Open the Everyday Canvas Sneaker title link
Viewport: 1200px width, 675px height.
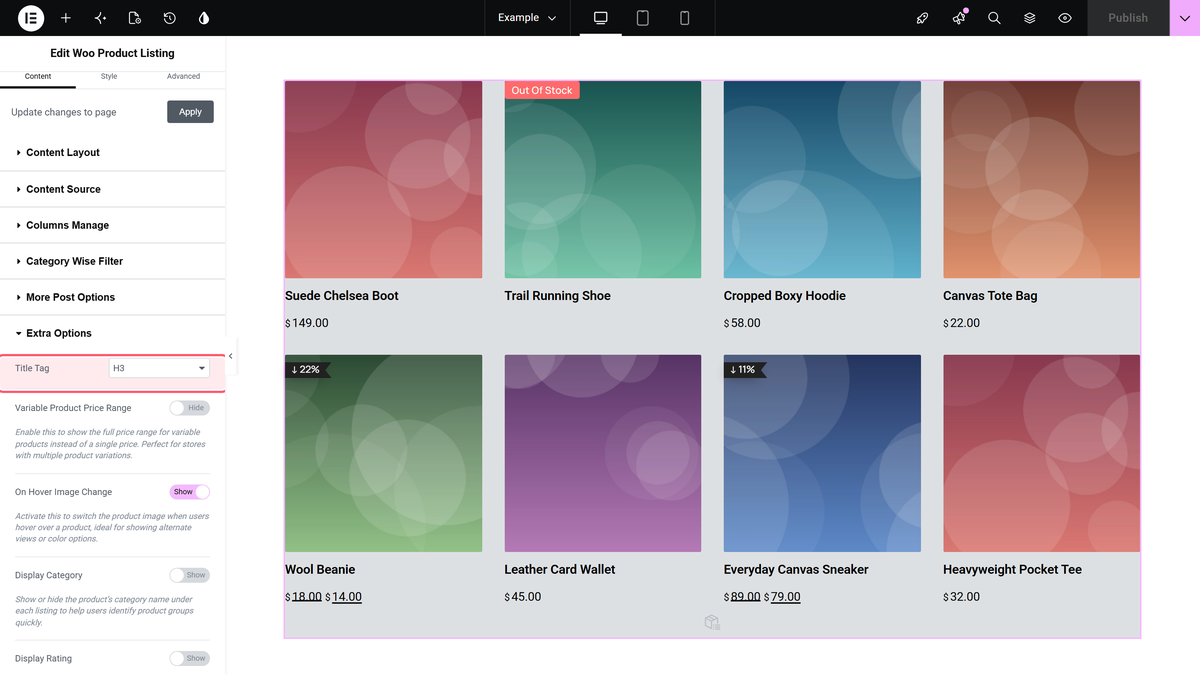796,570
